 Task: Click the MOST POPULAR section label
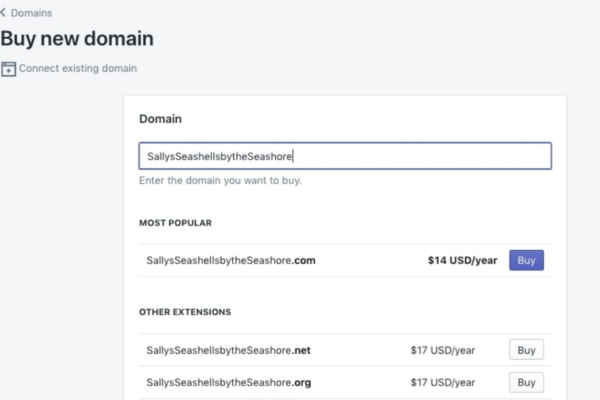pos(175,223)
